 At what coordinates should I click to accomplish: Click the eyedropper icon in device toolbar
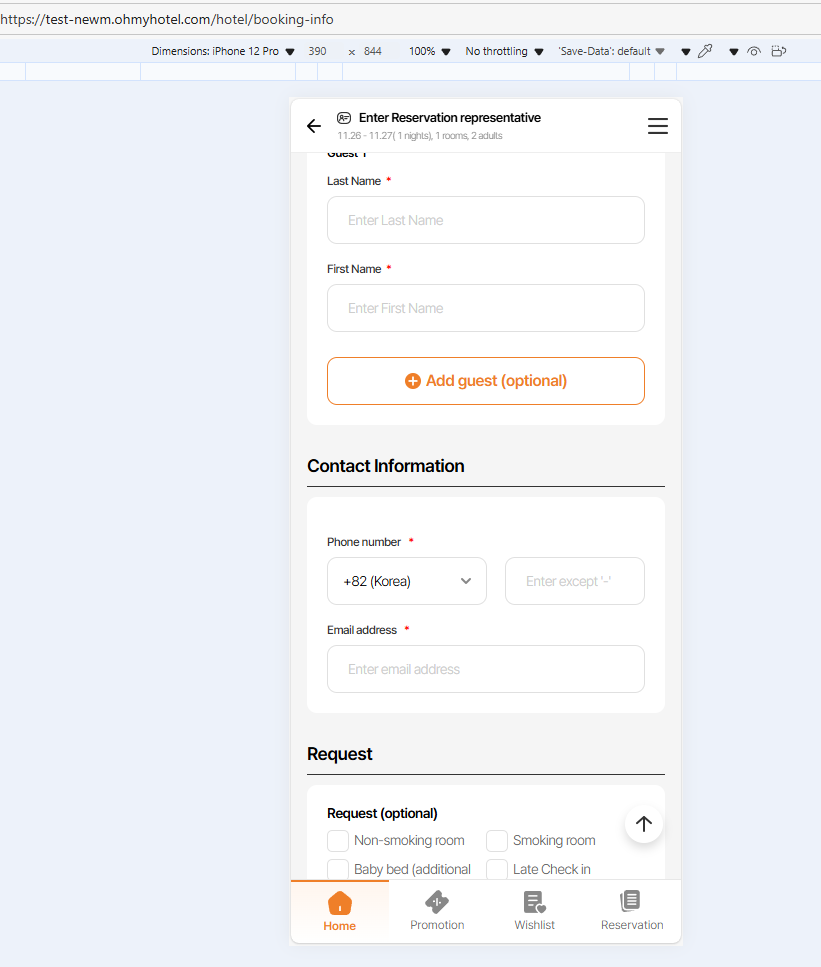705,51
